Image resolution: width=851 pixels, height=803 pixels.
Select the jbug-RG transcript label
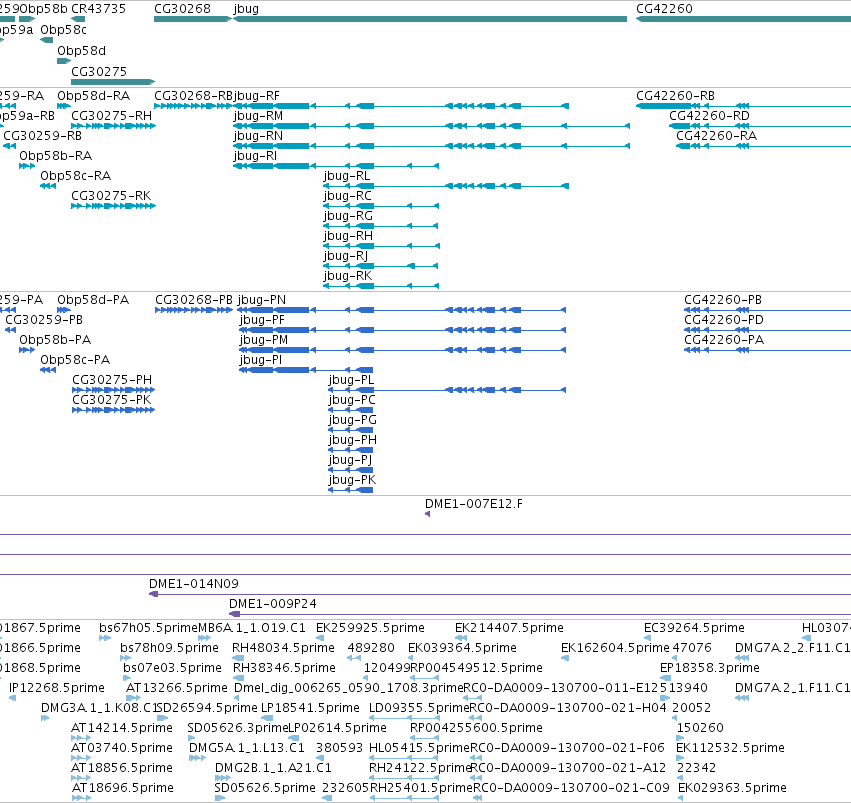(x=348, y=216)
